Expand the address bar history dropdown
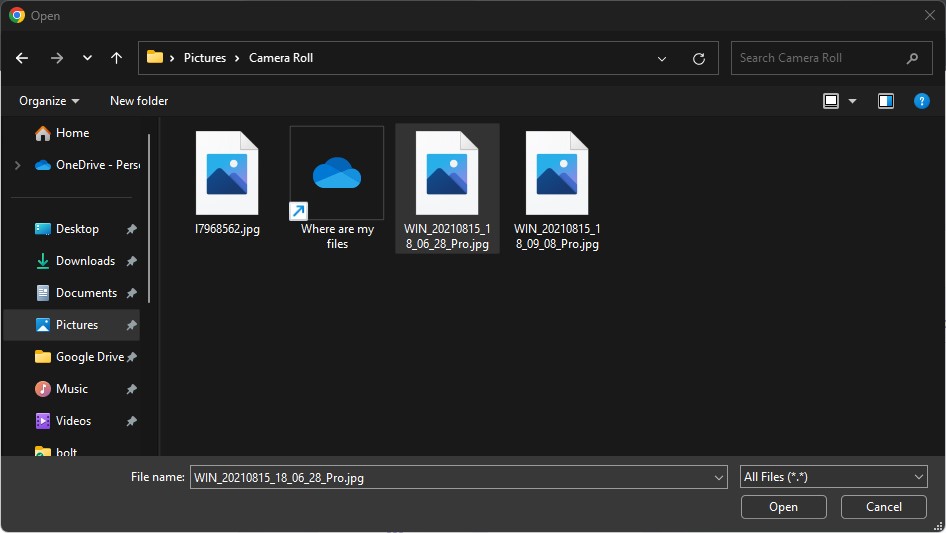946x533 pixels. point(662,58)
